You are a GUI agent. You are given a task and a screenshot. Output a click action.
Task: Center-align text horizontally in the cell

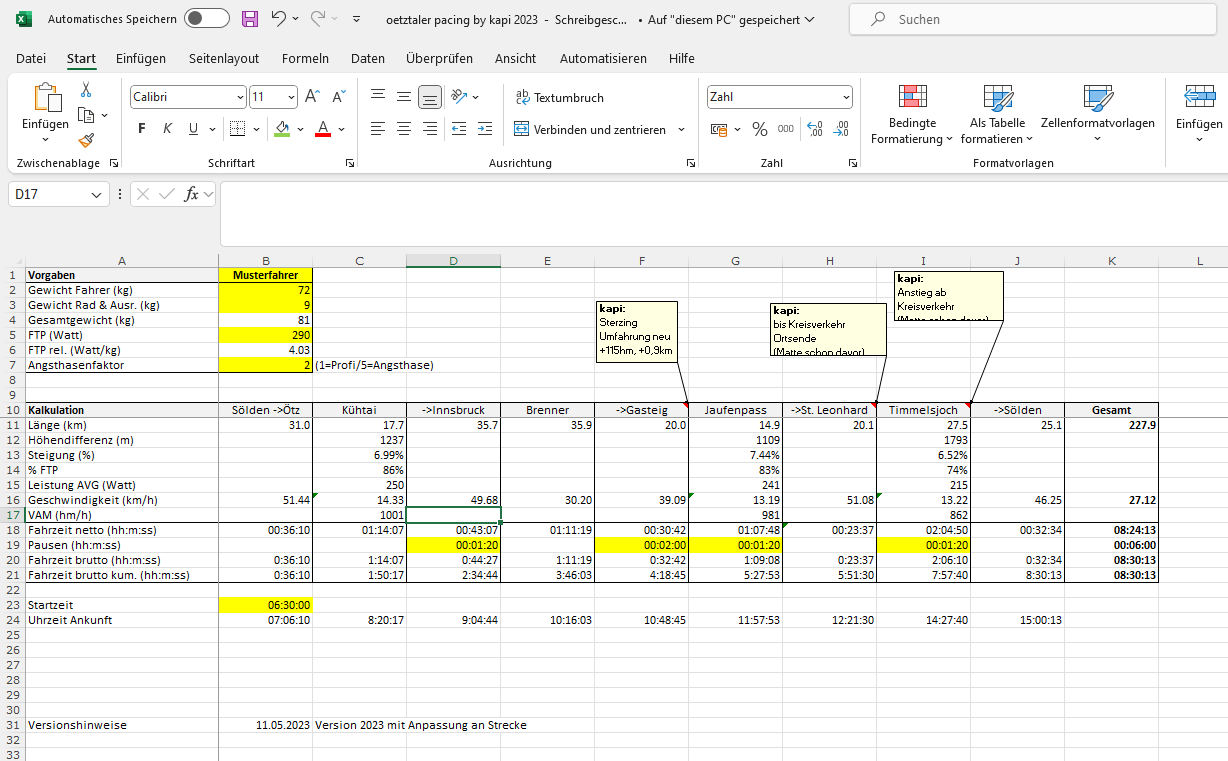[x=404, y=129]
